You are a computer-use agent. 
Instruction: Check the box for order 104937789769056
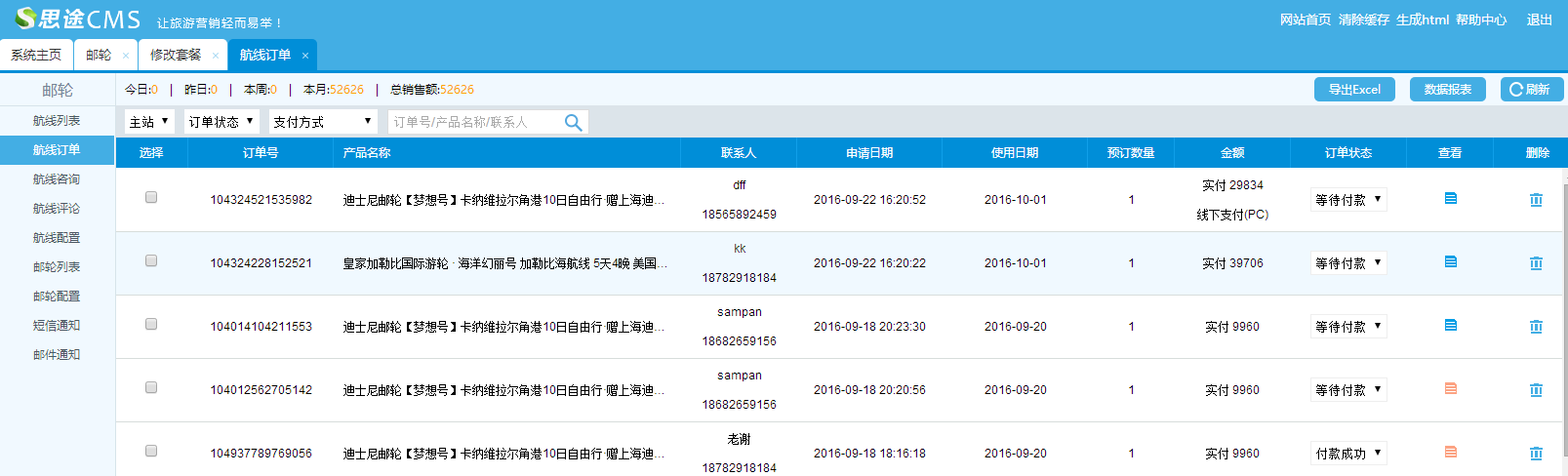tap(151, 451)
